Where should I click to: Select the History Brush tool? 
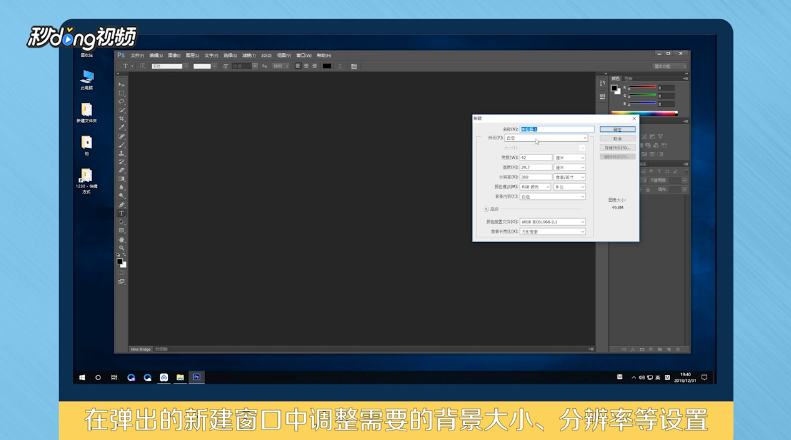(x=122, y=162)
